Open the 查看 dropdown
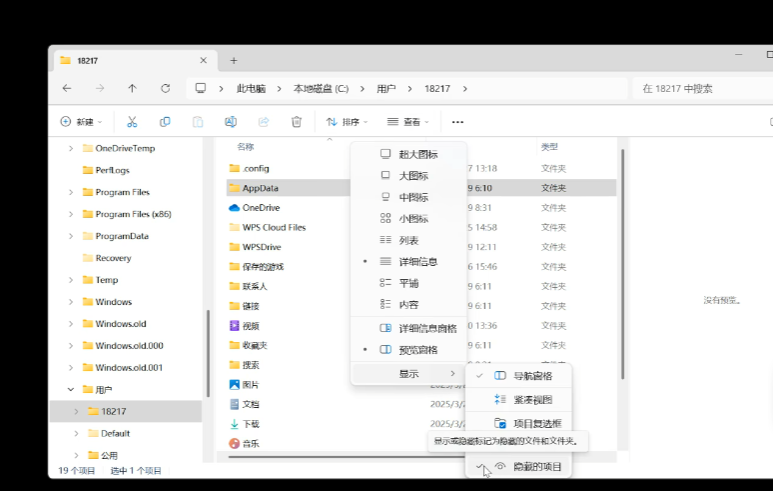 click(408, 122)
